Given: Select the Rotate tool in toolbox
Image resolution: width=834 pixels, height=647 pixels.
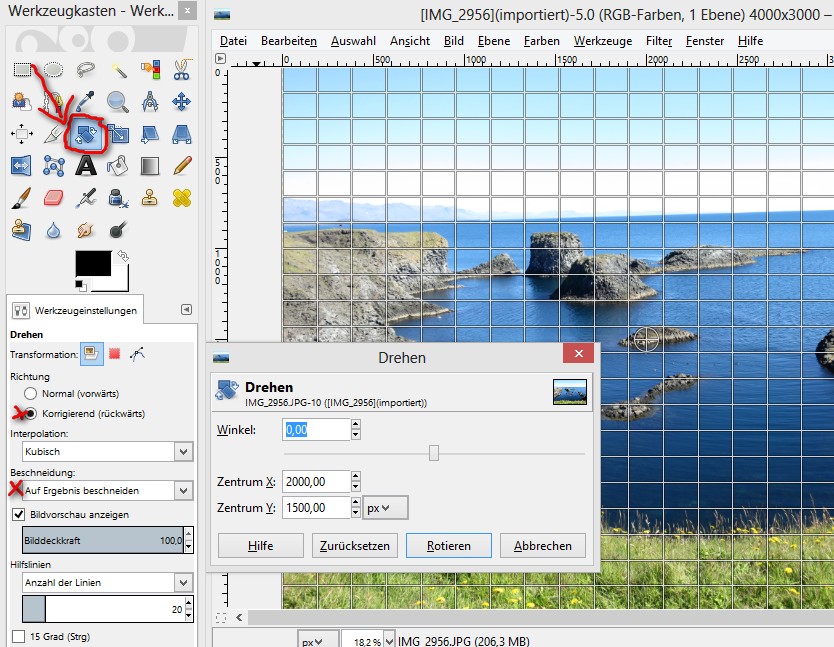Looking at the screenshot, I should [x=84, y=133].
